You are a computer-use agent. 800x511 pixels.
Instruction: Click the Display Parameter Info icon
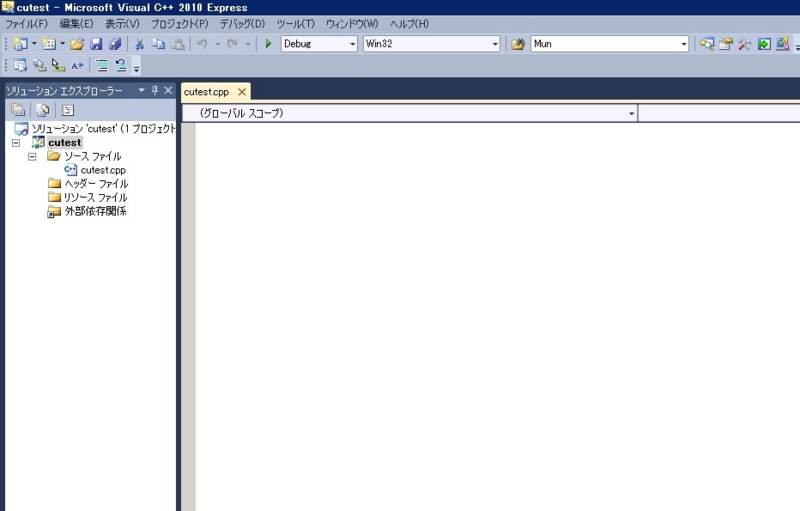click(x=39, y=65)
